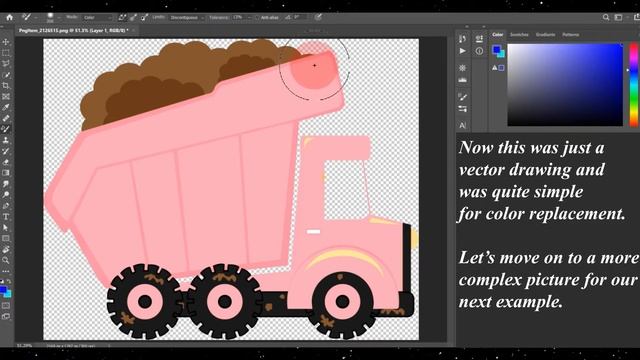The image size is (640, 360).
Task: Select the History Brush tool
Action: tap(6, 151)
